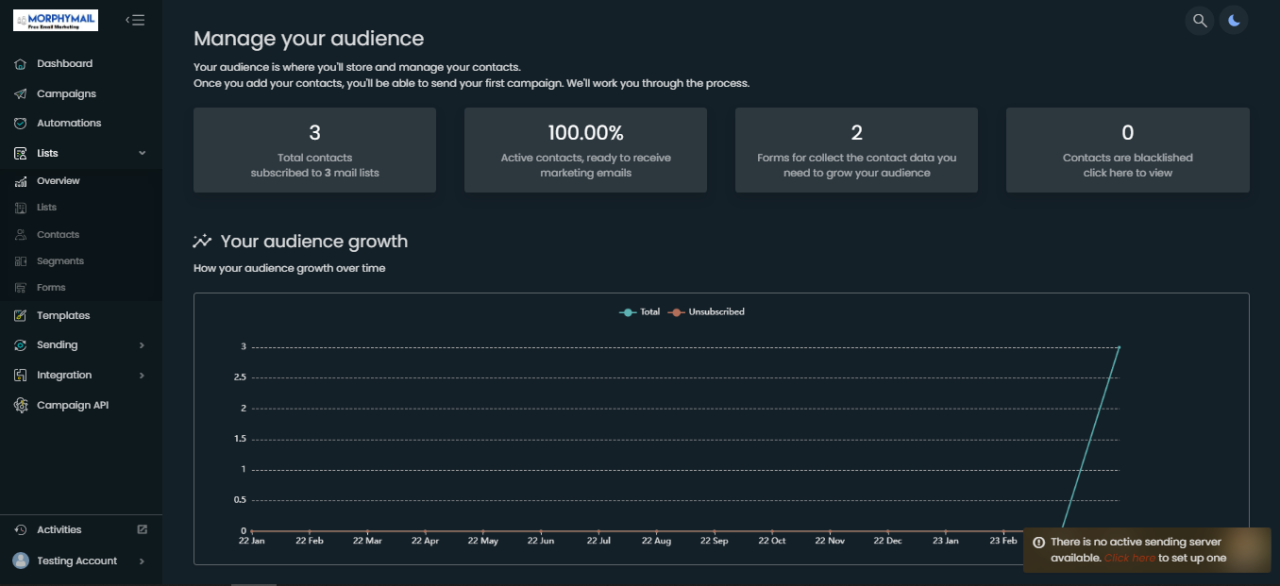Toggle Total series in chart legend

pos(640,312)
